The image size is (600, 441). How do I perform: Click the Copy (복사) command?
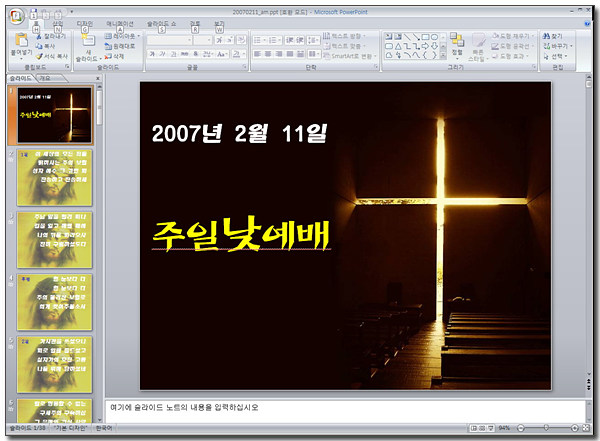(x=46, y=46)
